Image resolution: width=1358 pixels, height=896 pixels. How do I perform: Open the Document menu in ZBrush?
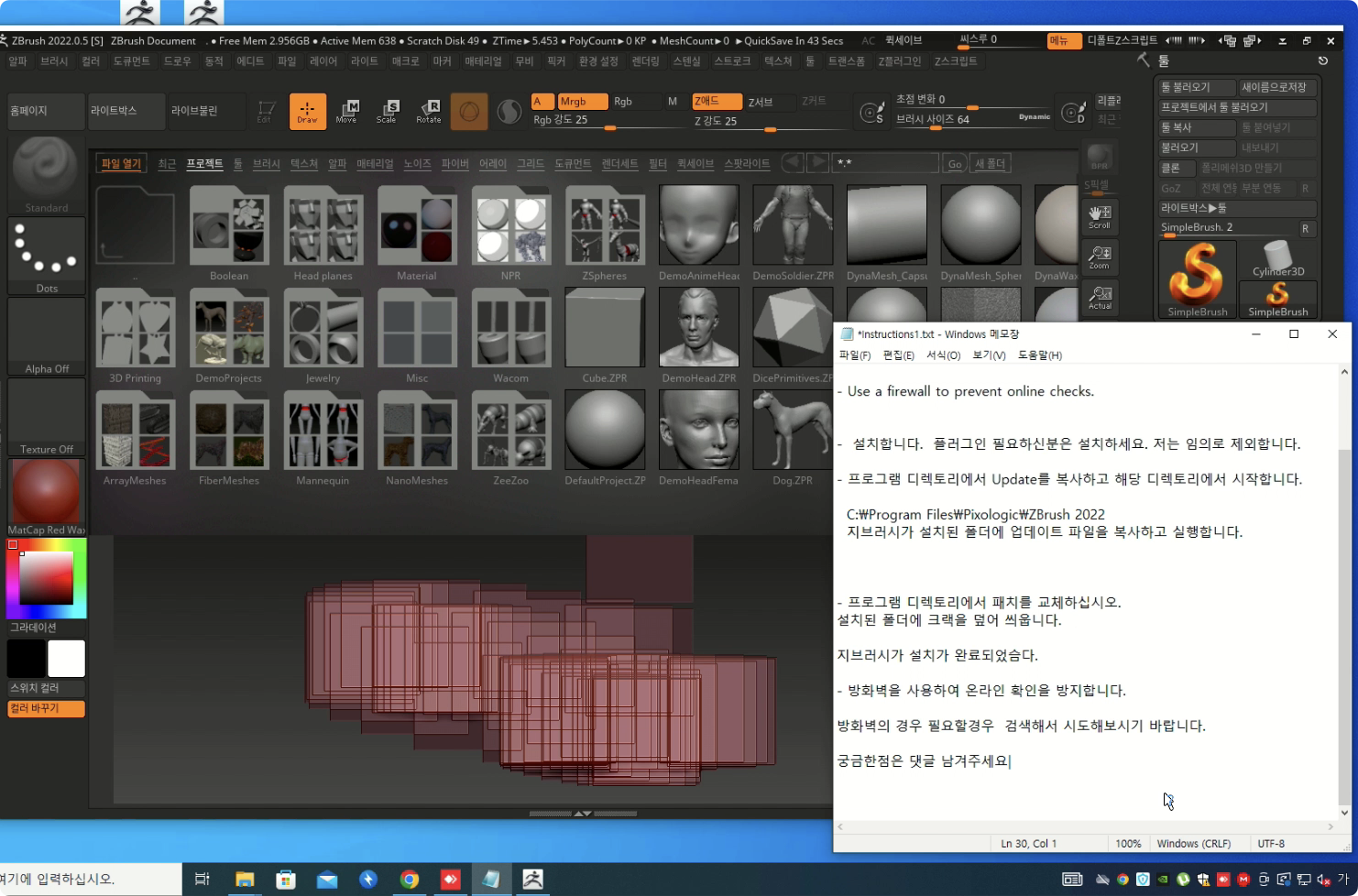tap(131, 60)
